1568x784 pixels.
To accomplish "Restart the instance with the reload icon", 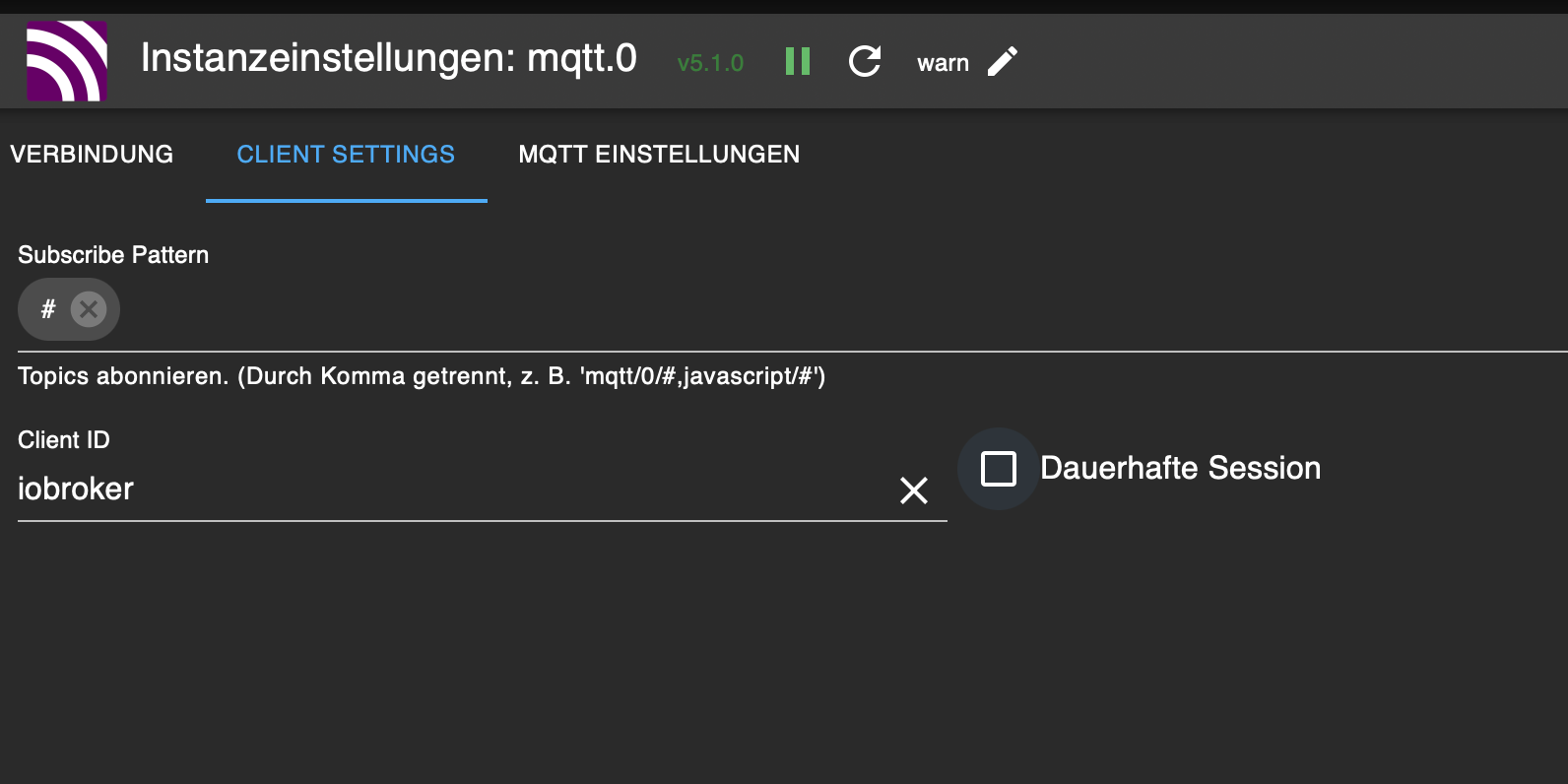I will 865,62.
